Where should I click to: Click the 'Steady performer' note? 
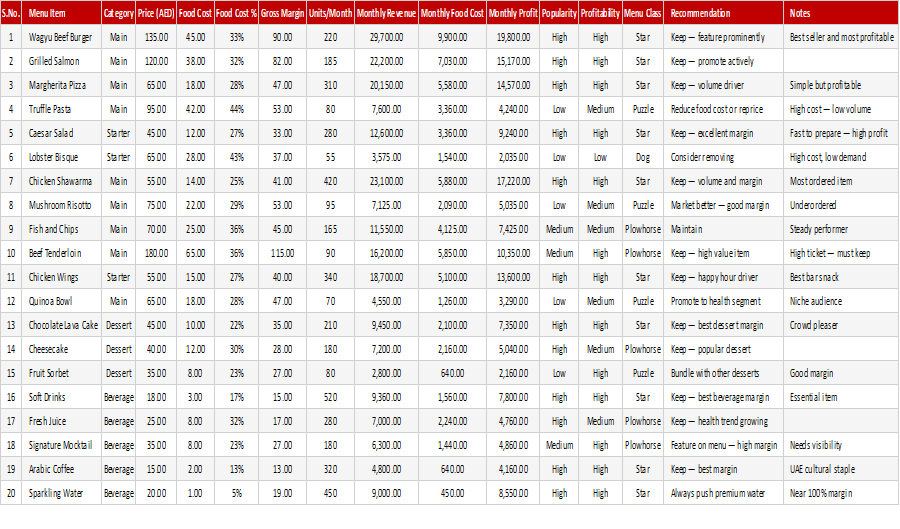coord(841,229)
